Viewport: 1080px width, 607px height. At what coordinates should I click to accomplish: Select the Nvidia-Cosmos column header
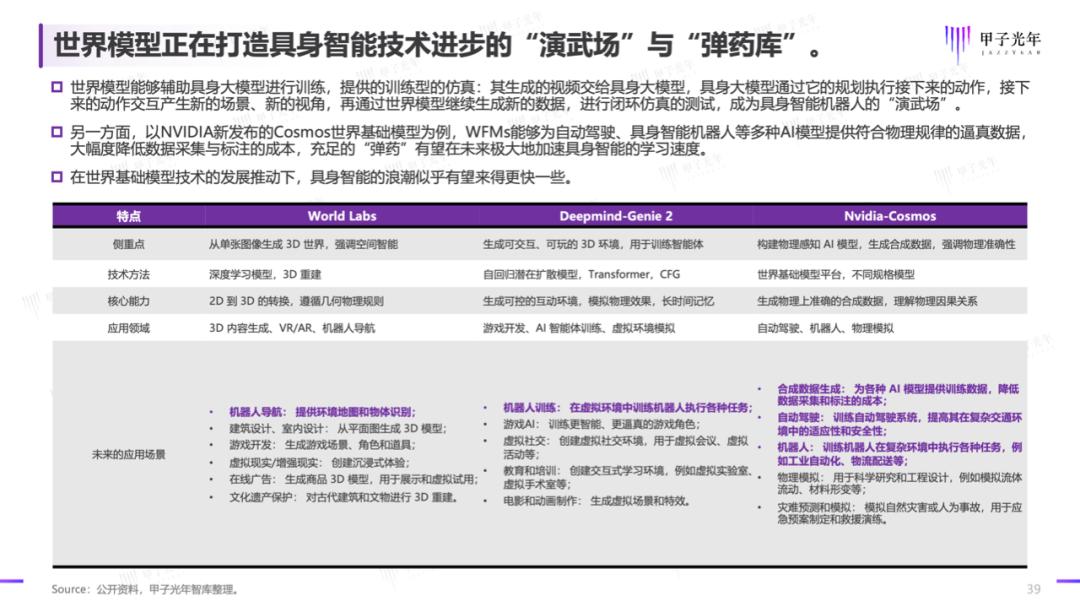[889, 216]
